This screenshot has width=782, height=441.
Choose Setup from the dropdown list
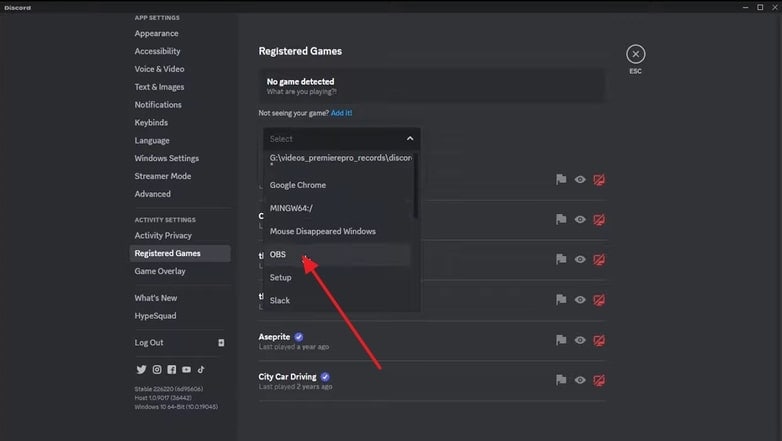click(339, 277)
